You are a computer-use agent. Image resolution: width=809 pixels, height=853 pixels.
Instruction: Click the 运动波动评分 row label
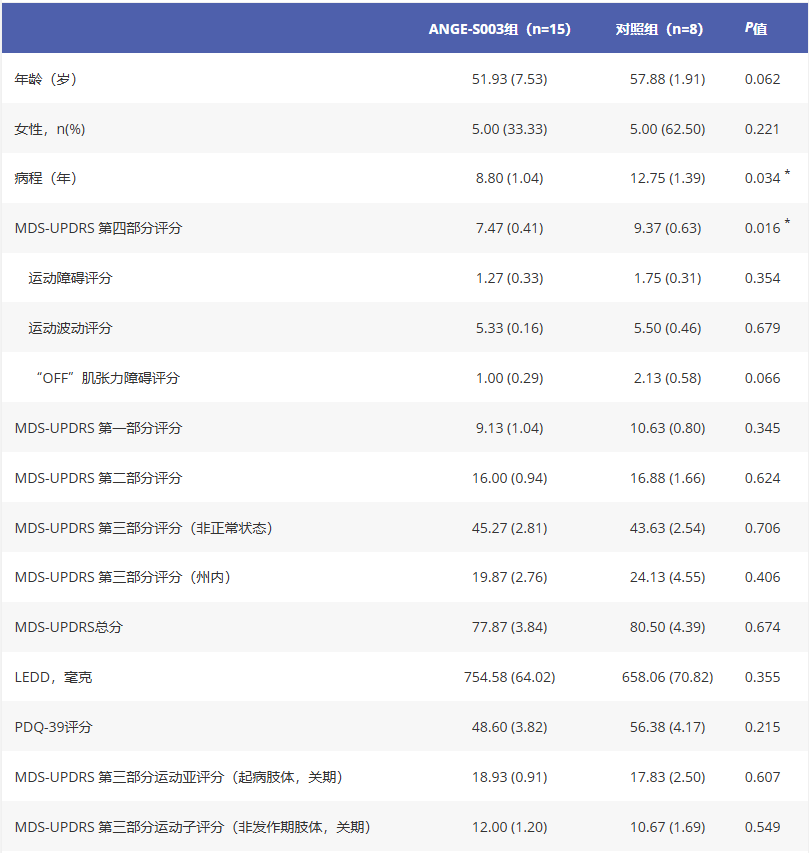click(x=70, y=329)
